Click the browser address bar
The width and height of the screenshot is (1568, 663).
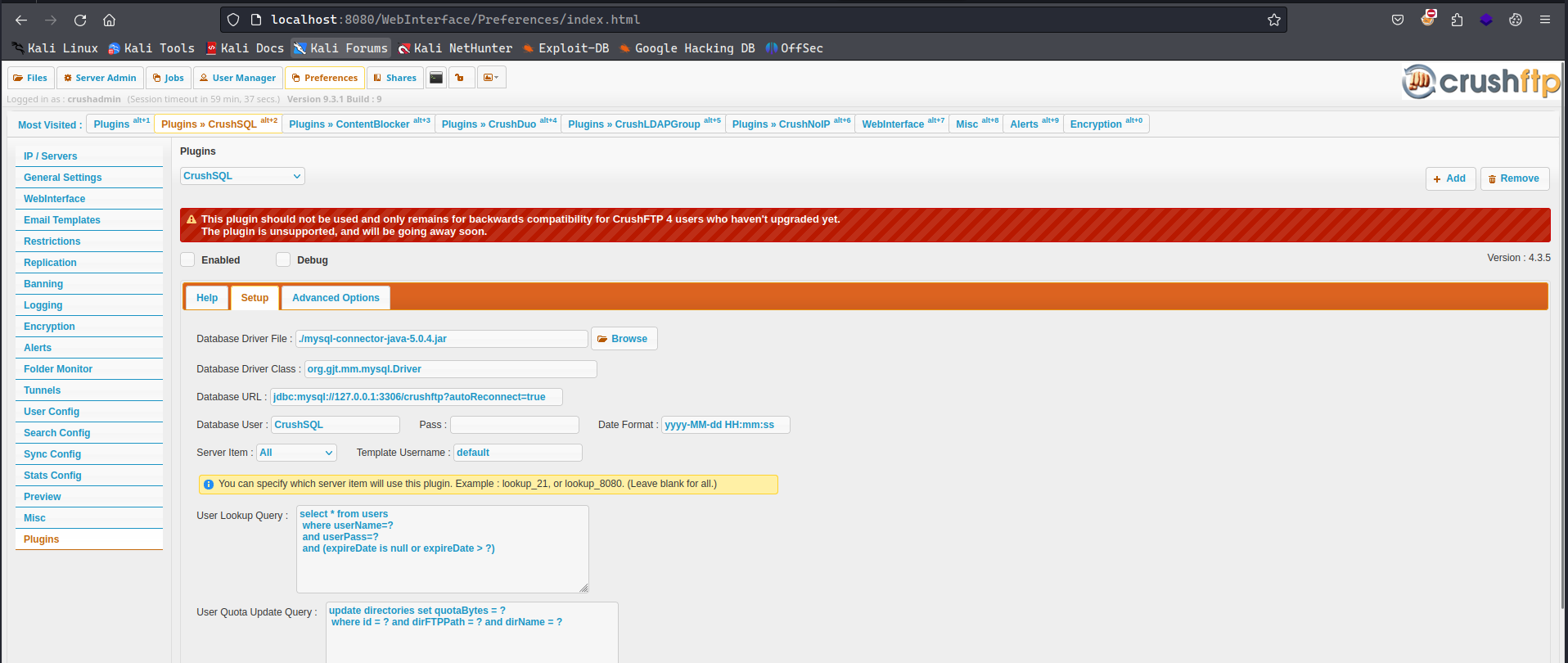point(753,20)
